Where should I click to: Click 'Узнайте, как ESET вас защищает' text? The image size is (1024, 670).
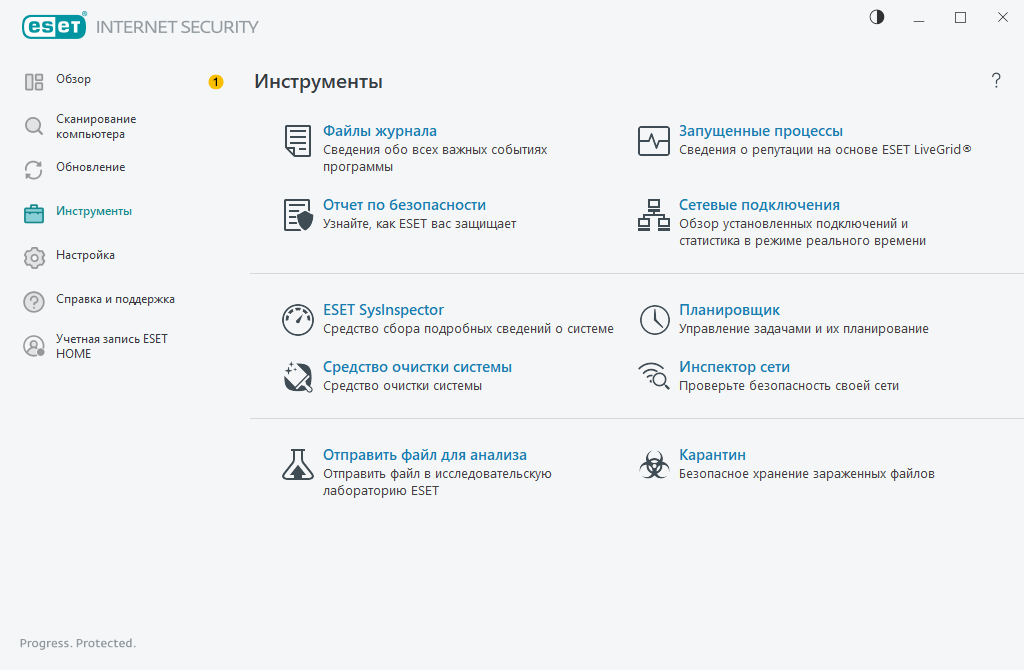[419, 224]
